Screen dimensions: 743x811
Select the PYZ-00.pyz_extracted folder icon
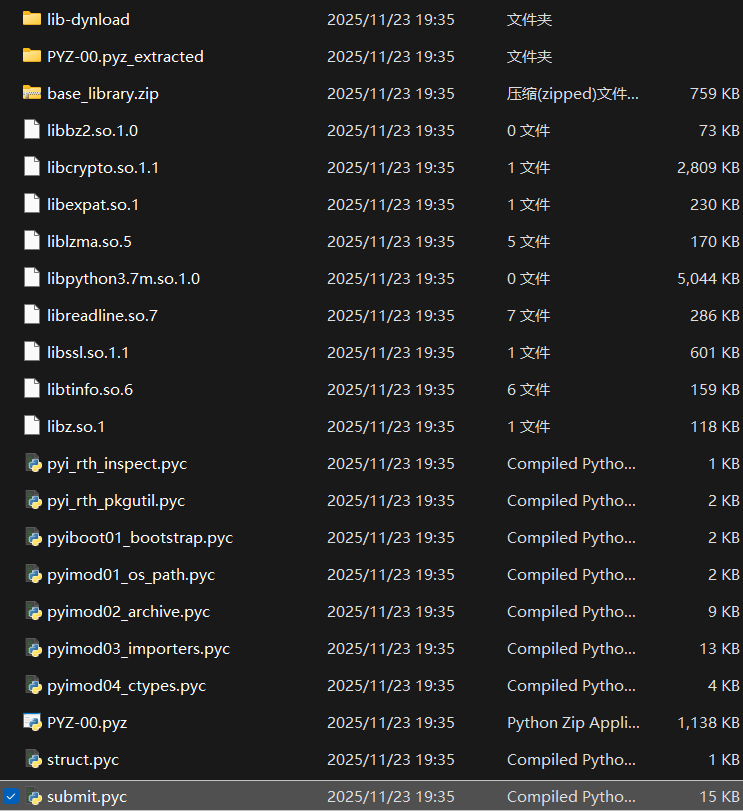(x=32, y=56)
